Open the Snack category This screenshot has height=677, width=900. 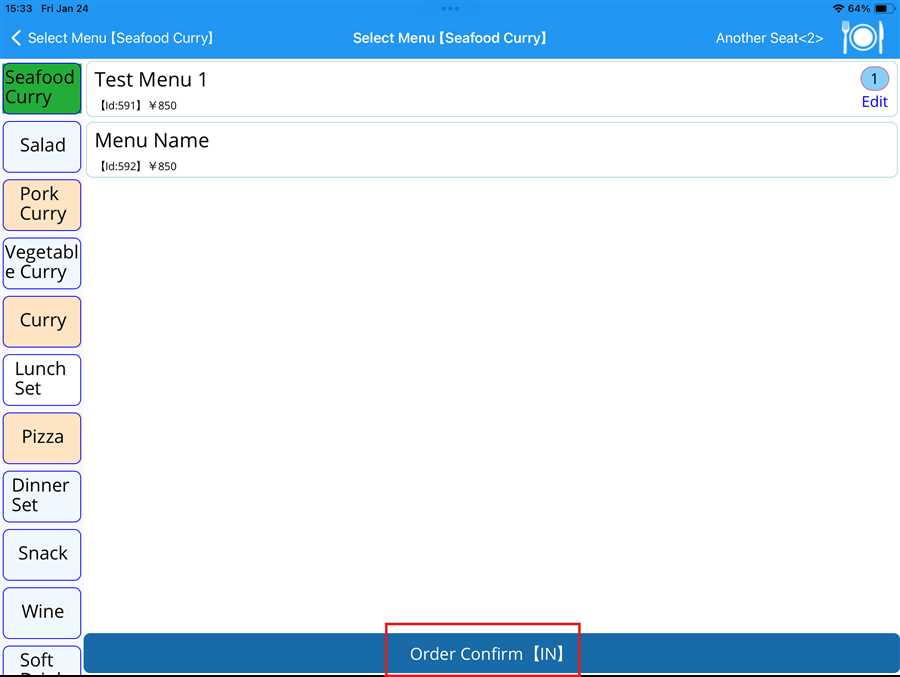point(42,554)
